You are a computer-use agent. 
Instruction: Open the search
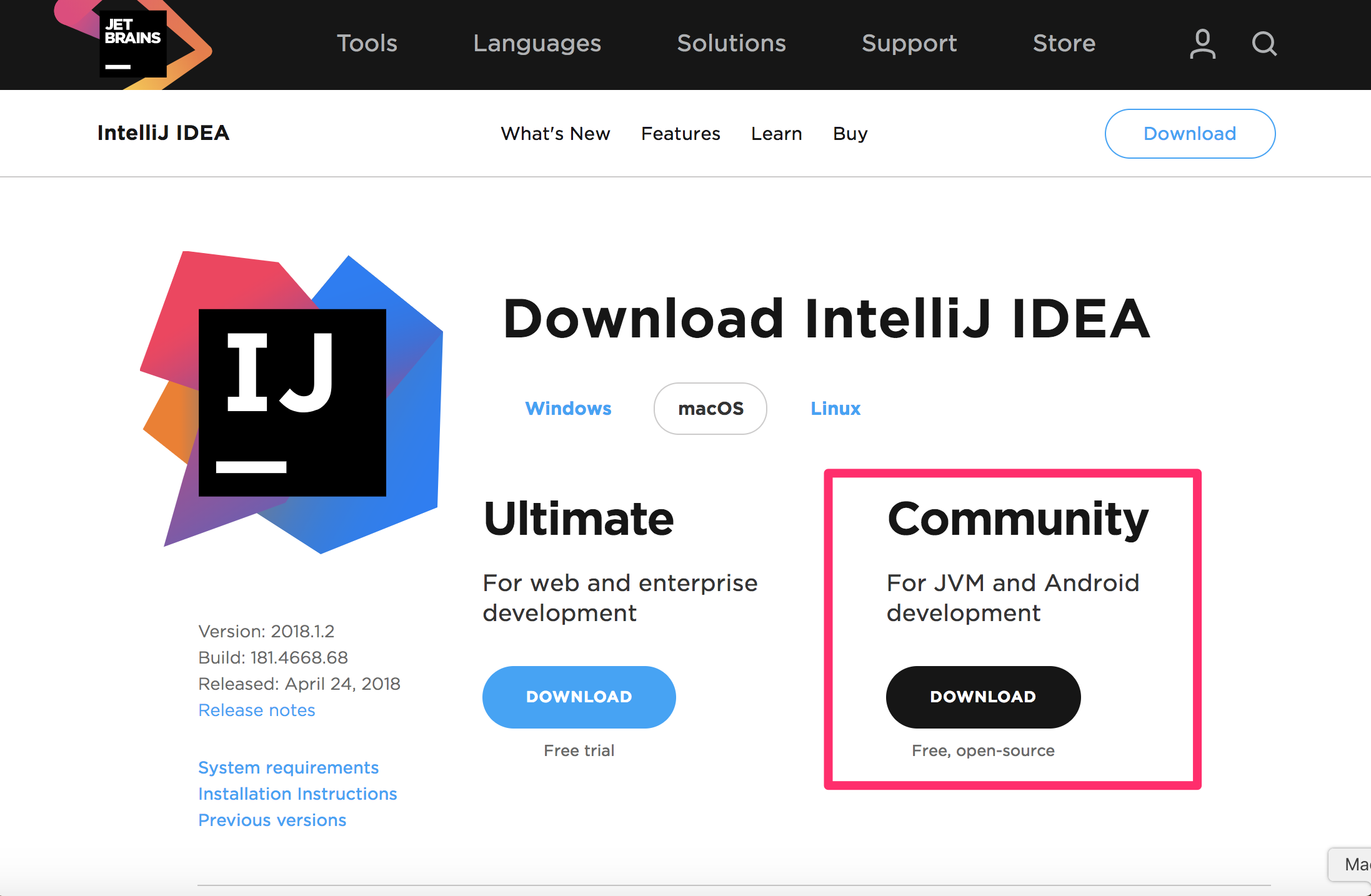click(1264, 43)
